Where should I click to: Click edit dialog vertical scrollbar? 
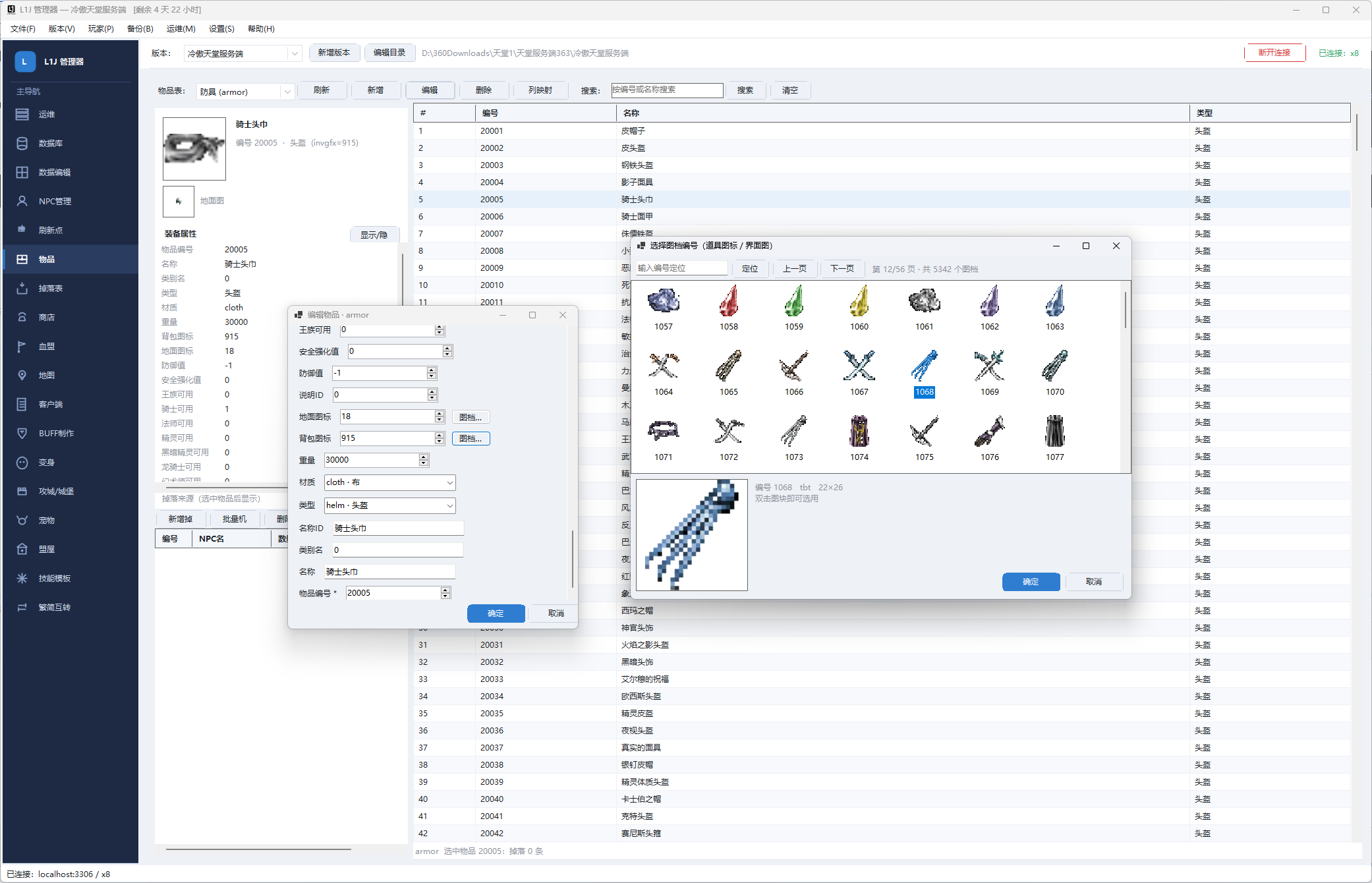pyautogui.click(x=573, y=559)
